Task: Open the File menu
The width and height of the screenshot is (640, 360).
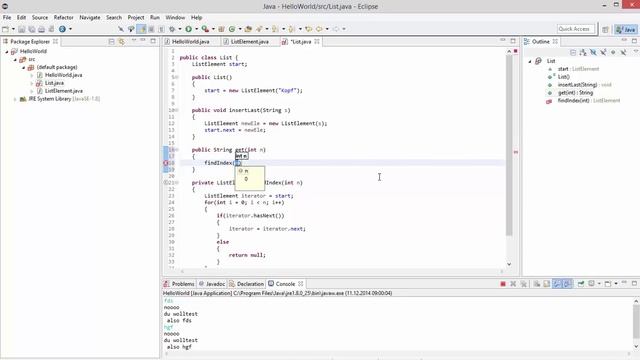Action: [x=7, y=18]
